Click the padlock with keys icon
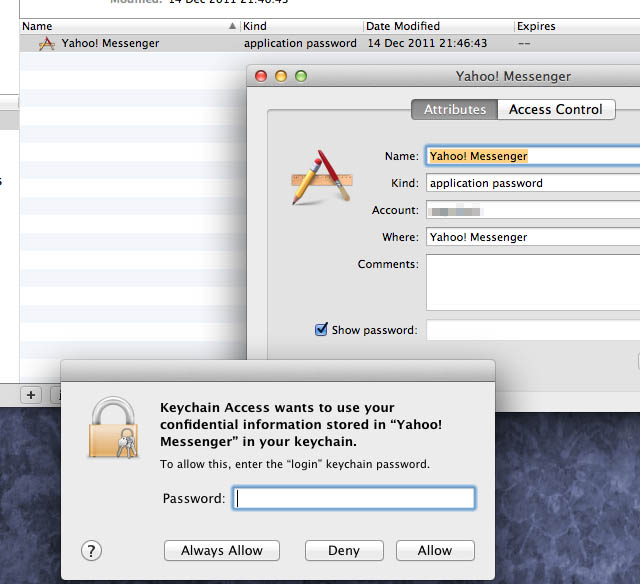The height and width of the screenshot is (584, 640). pyautogui.click(x=113, y=427)
